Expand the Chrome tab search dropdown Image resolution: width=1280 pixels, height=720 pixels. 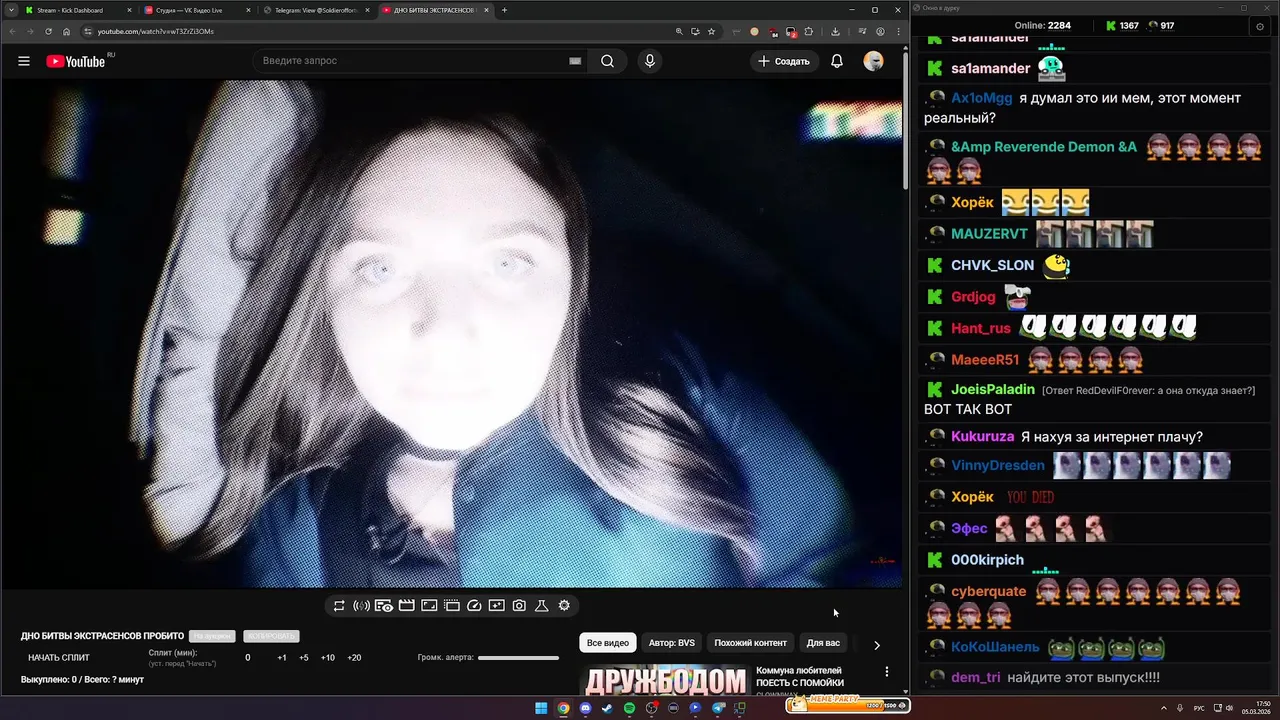point(11,10)
